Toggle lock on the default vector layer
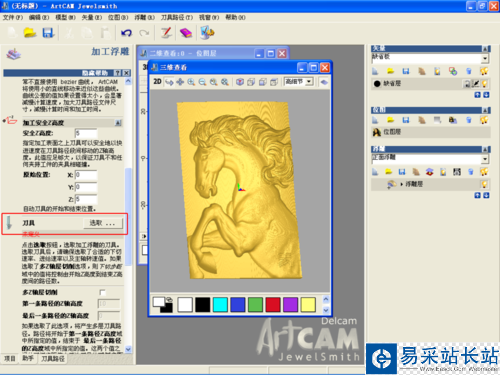 467,84
